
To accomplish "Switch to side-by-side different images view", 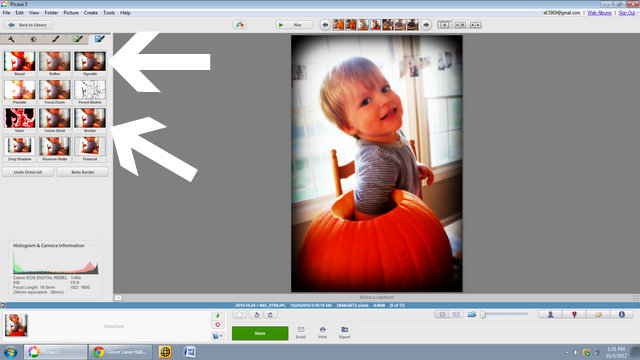I will 460,25.
